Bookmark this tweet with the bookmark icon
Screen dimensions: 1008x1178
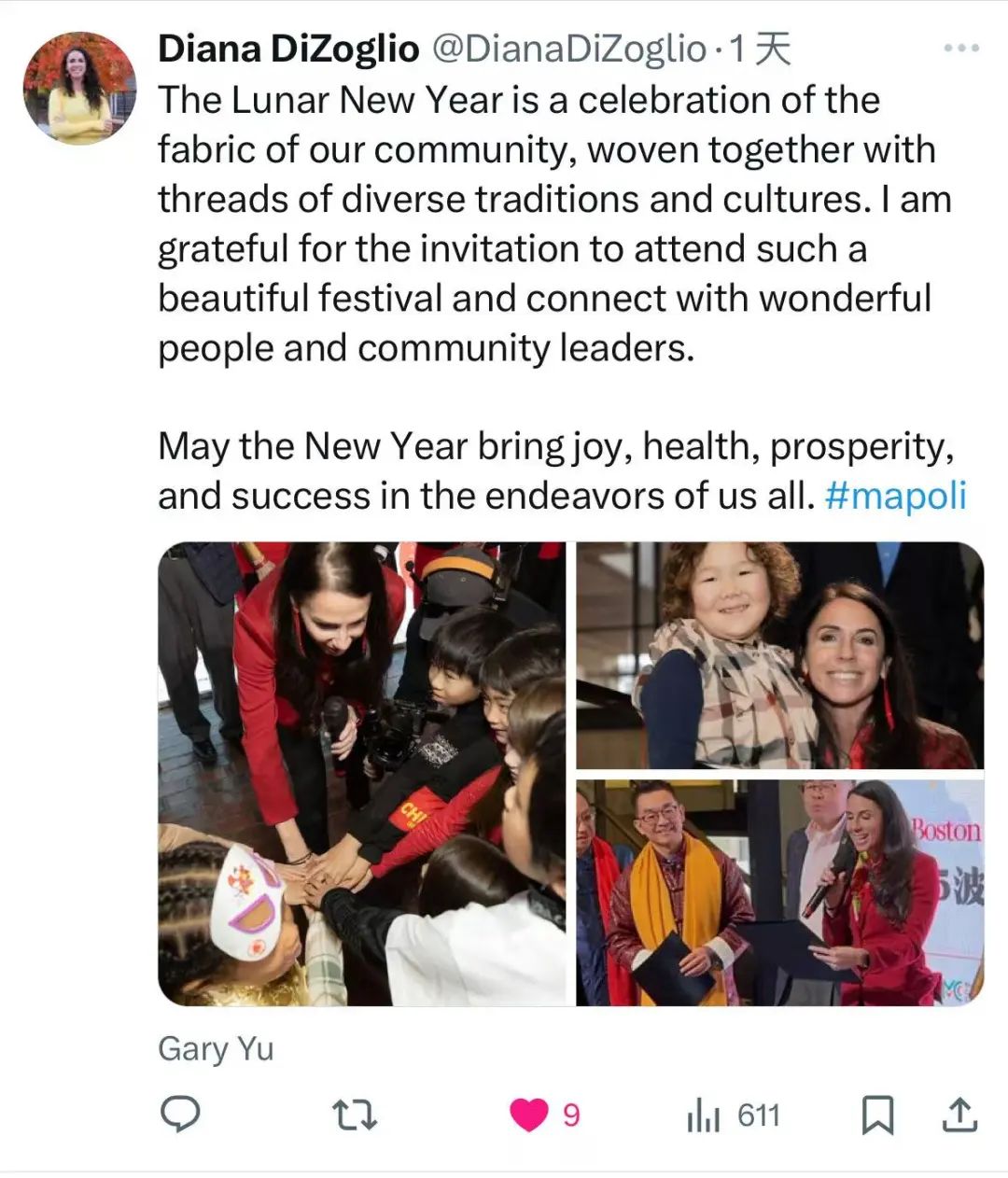pos(877,1115)
